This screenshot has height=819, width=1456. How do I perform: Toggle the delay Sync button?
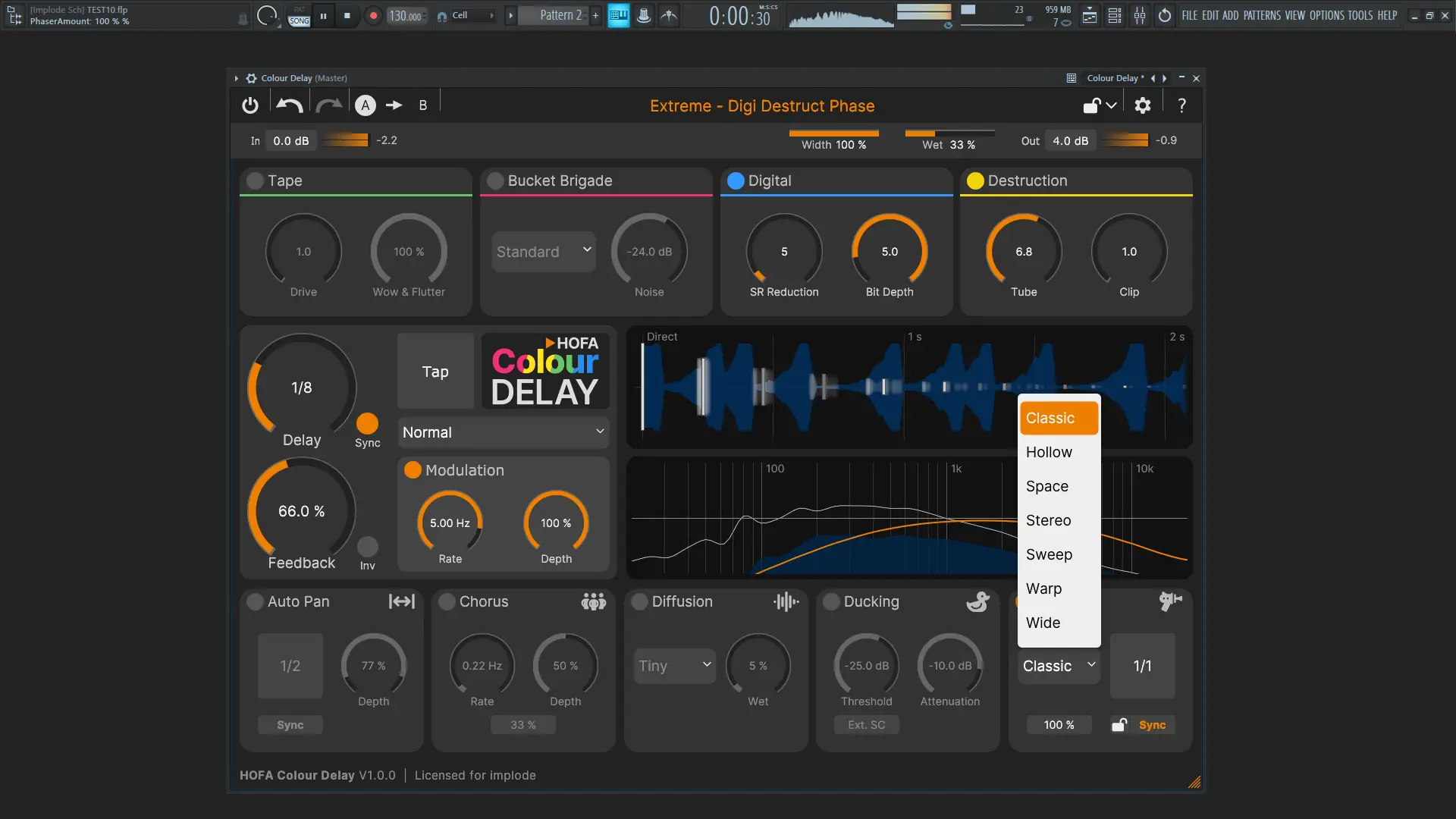point(367,423)
